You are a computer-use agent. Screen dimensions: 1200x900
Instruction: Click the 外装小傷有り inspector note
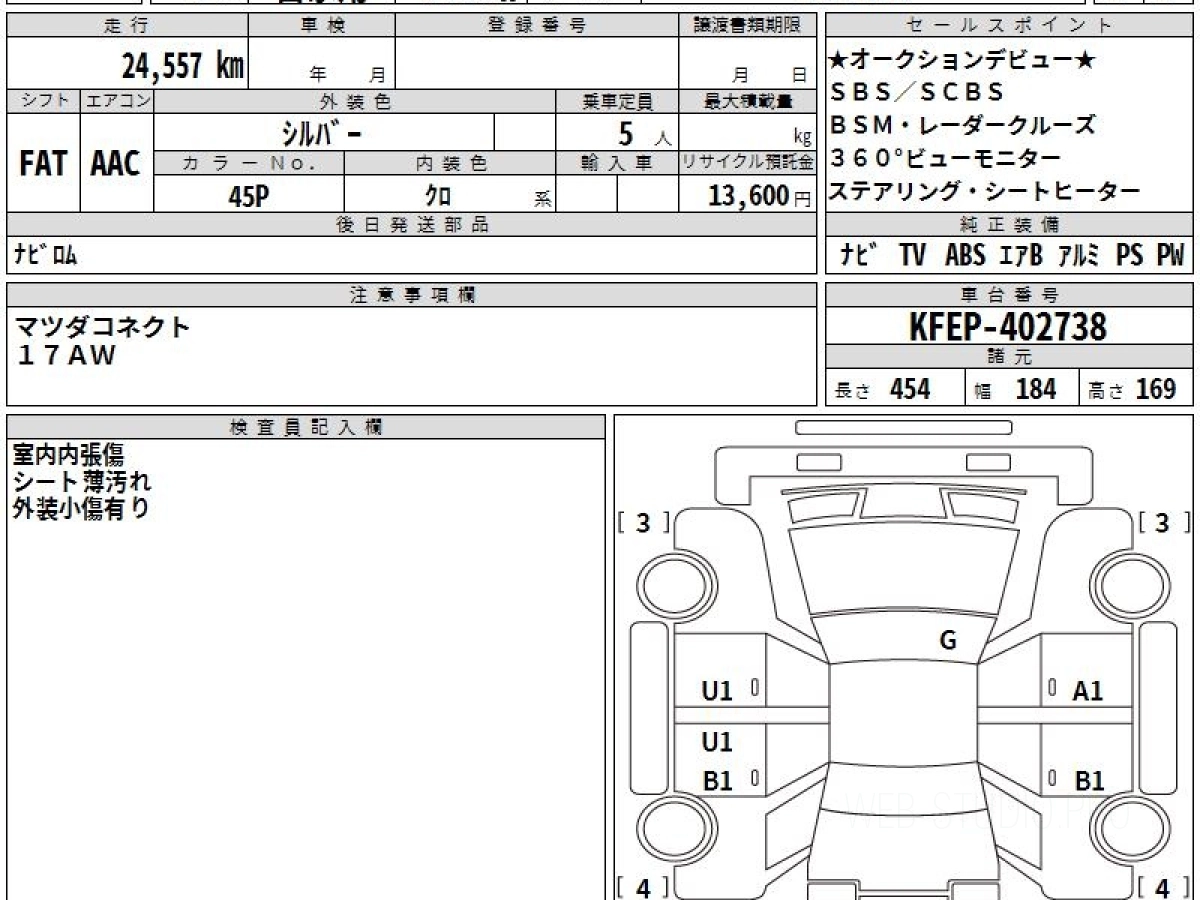tap(82, 508)
